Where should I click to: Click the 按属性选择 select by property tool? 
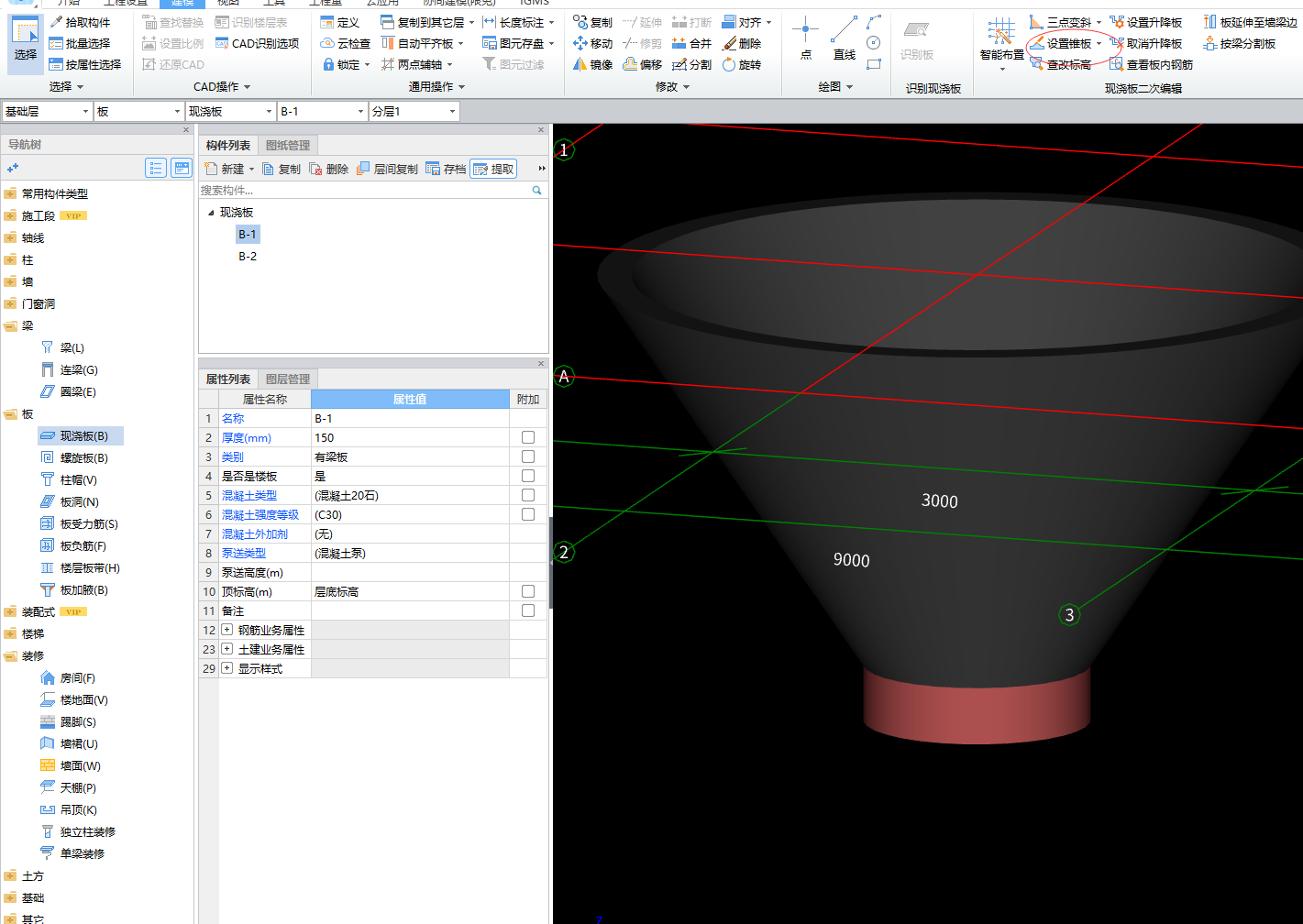click(85, 64)
